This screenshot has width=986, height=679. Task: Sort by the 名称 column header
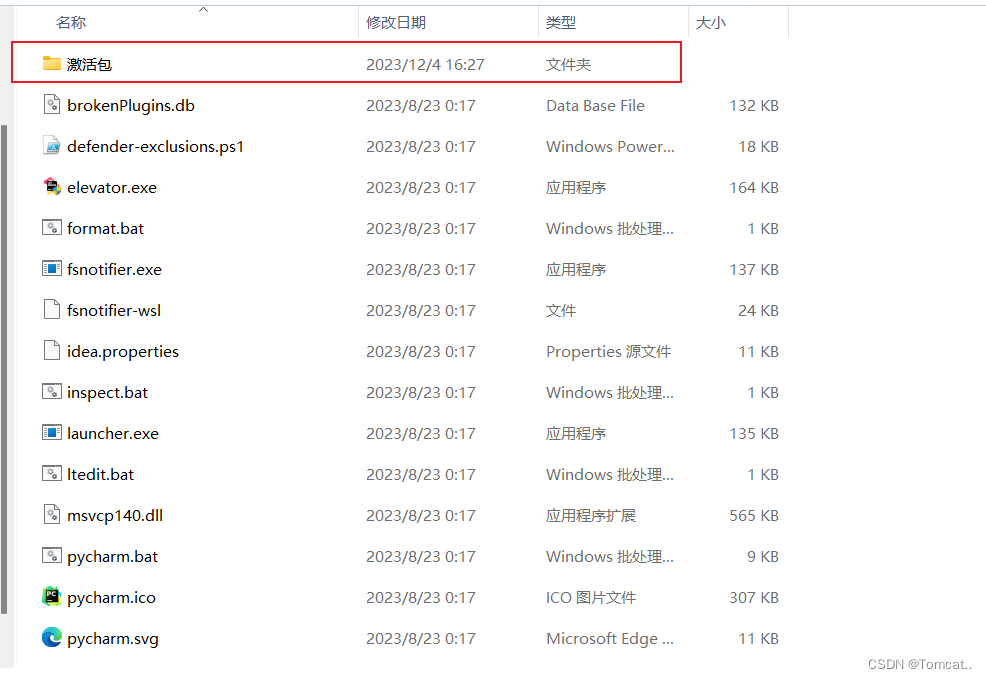[x=70, y=23]
